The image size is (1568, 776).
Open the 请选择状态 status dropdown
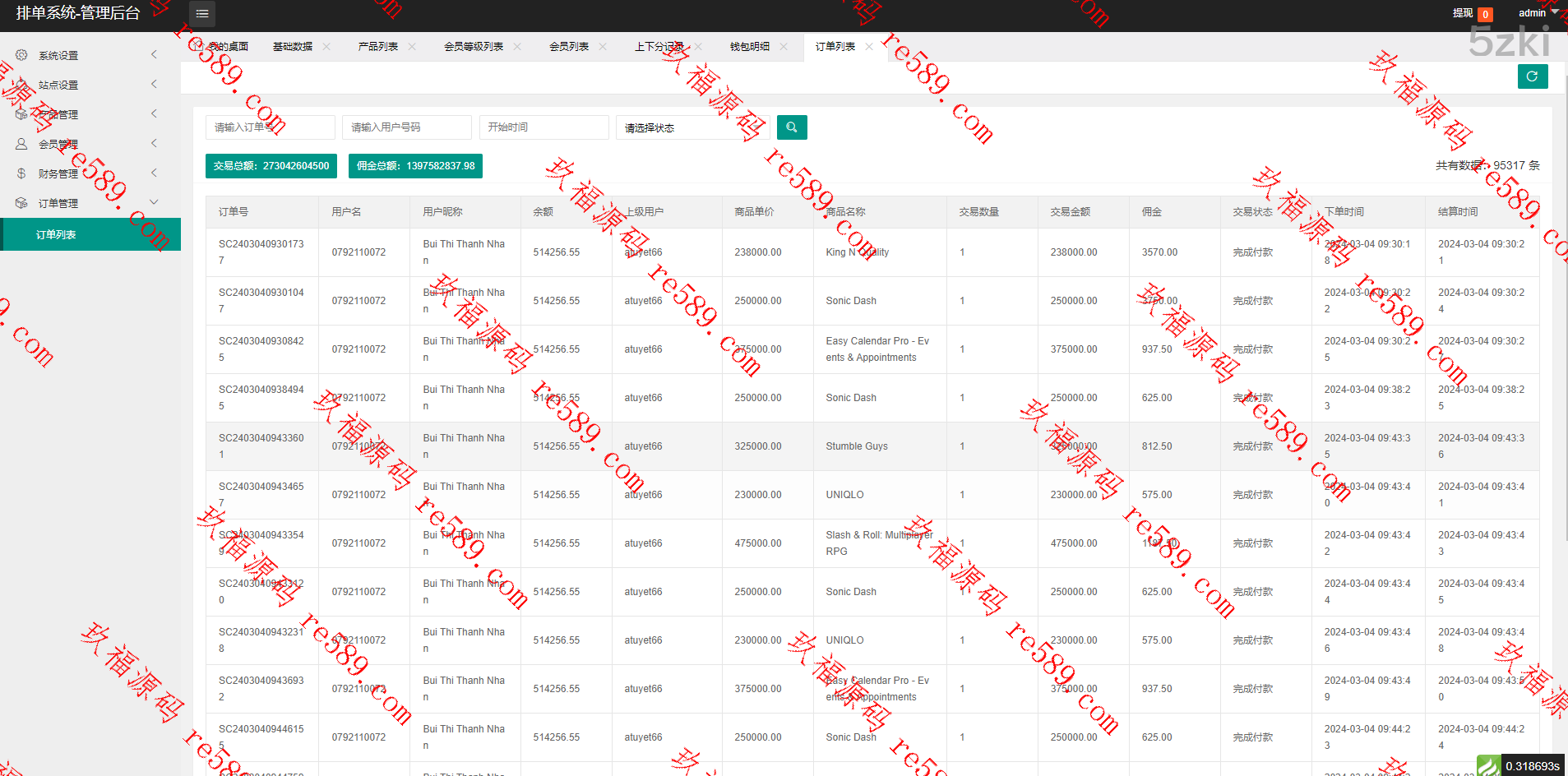[692, 127]
